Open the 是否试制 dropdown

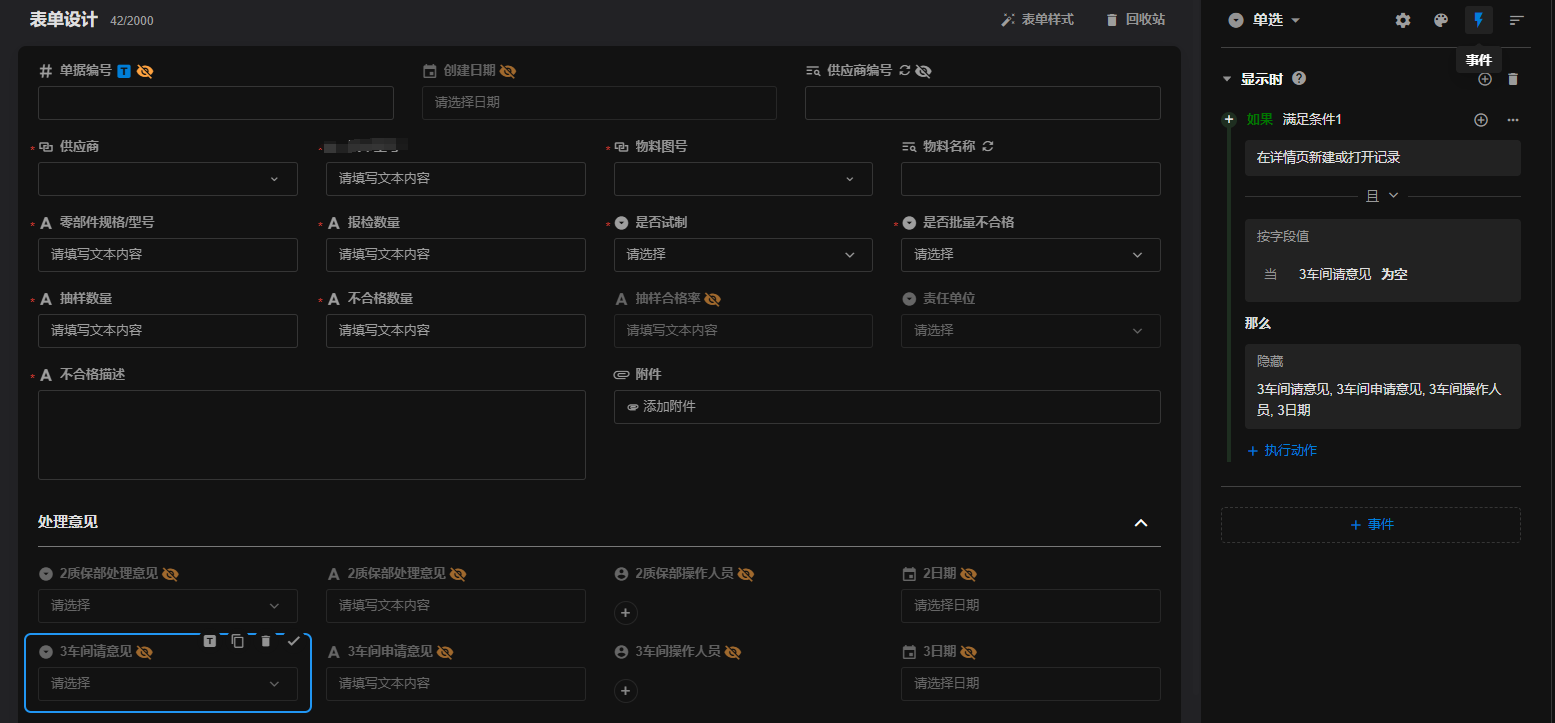(742, 255)
